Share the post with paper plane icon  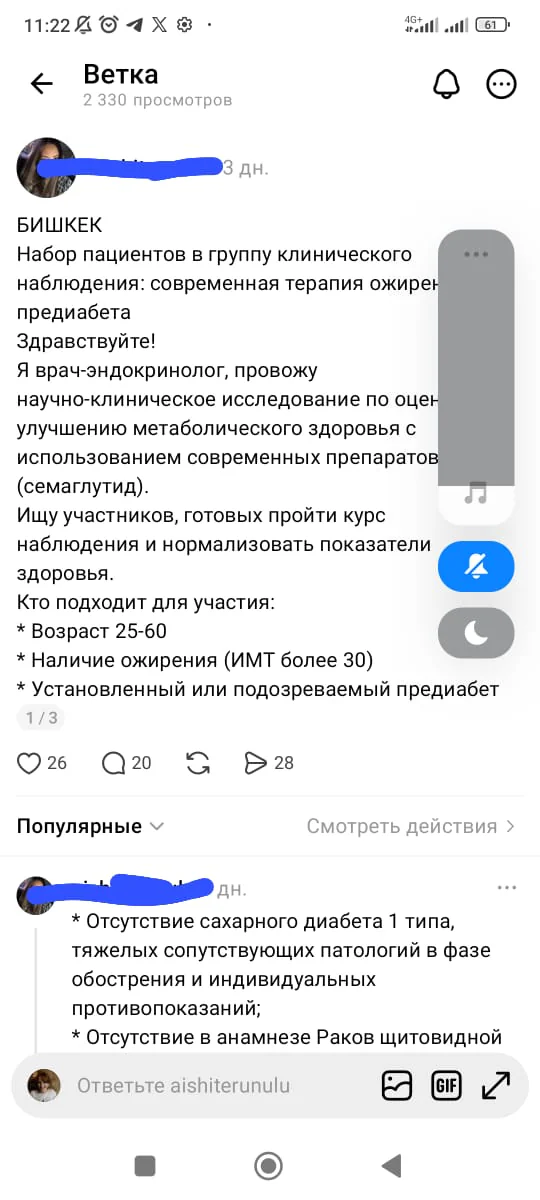pyautogui.click(x=256, y=763)
